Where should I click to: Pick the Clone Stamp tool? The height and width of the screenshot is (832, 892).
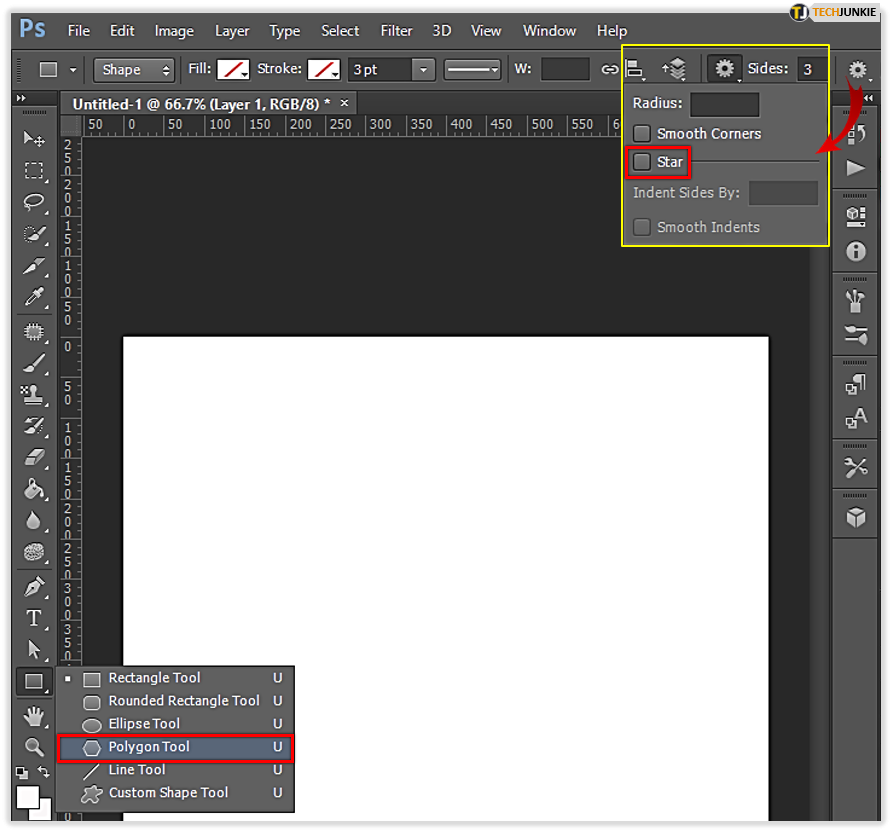click(34, 394)
